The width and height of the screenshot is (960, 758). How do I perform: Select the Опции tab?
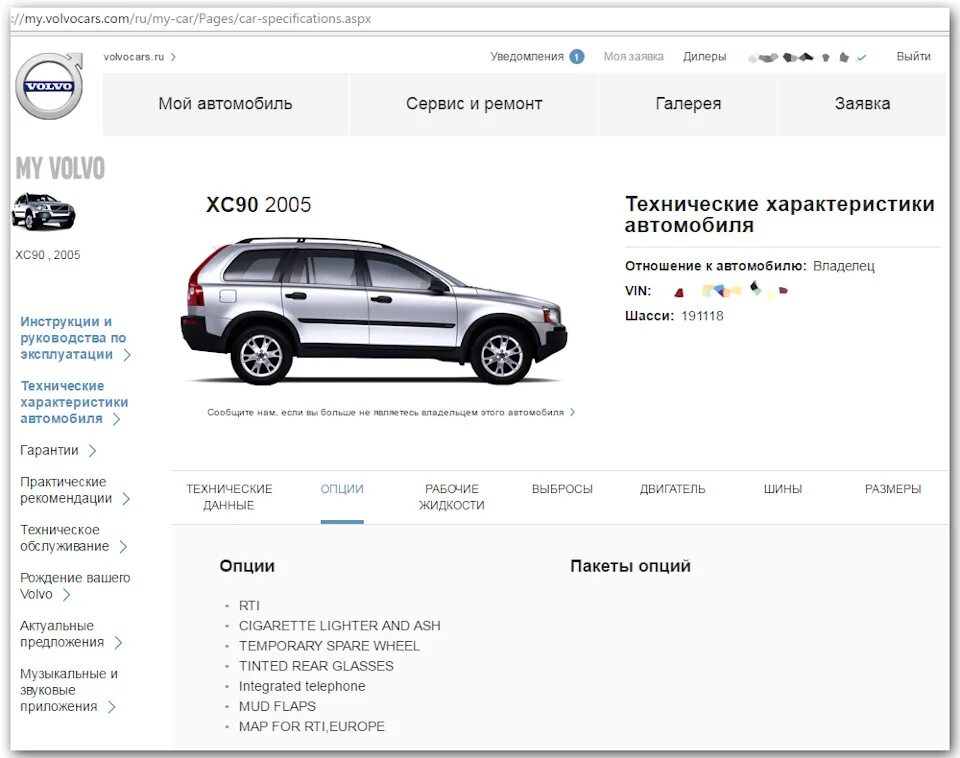click(x=342, y=489)
